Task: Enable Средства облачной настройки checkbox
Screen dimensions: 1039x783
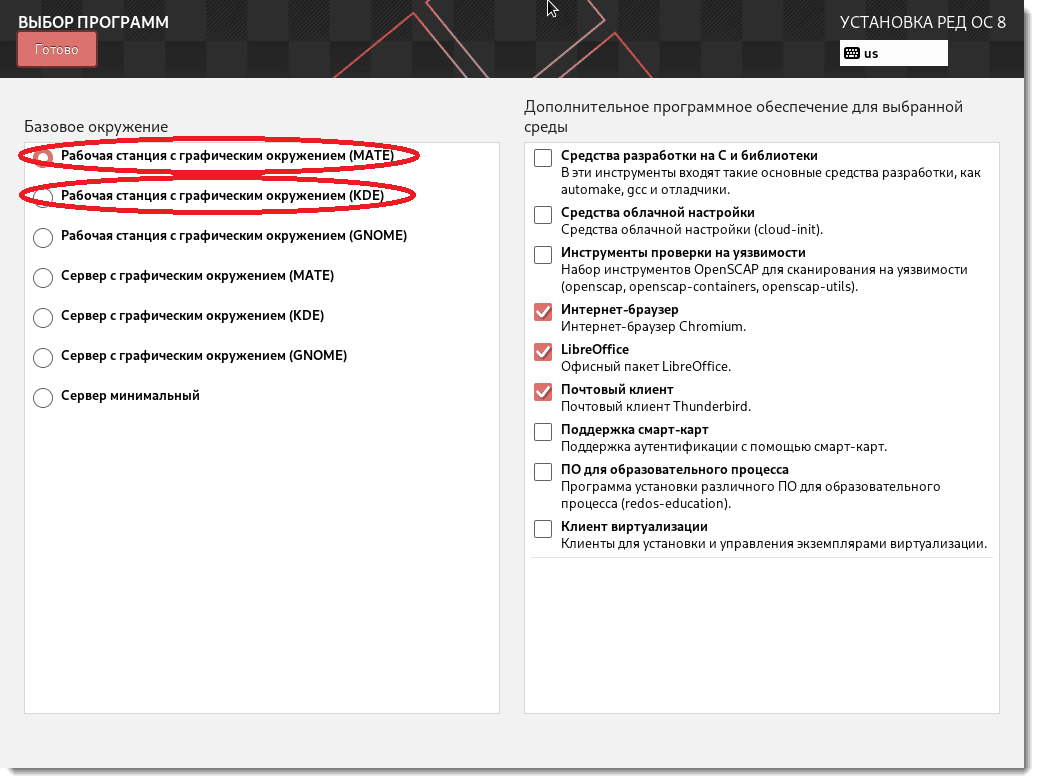Action: 543,215
